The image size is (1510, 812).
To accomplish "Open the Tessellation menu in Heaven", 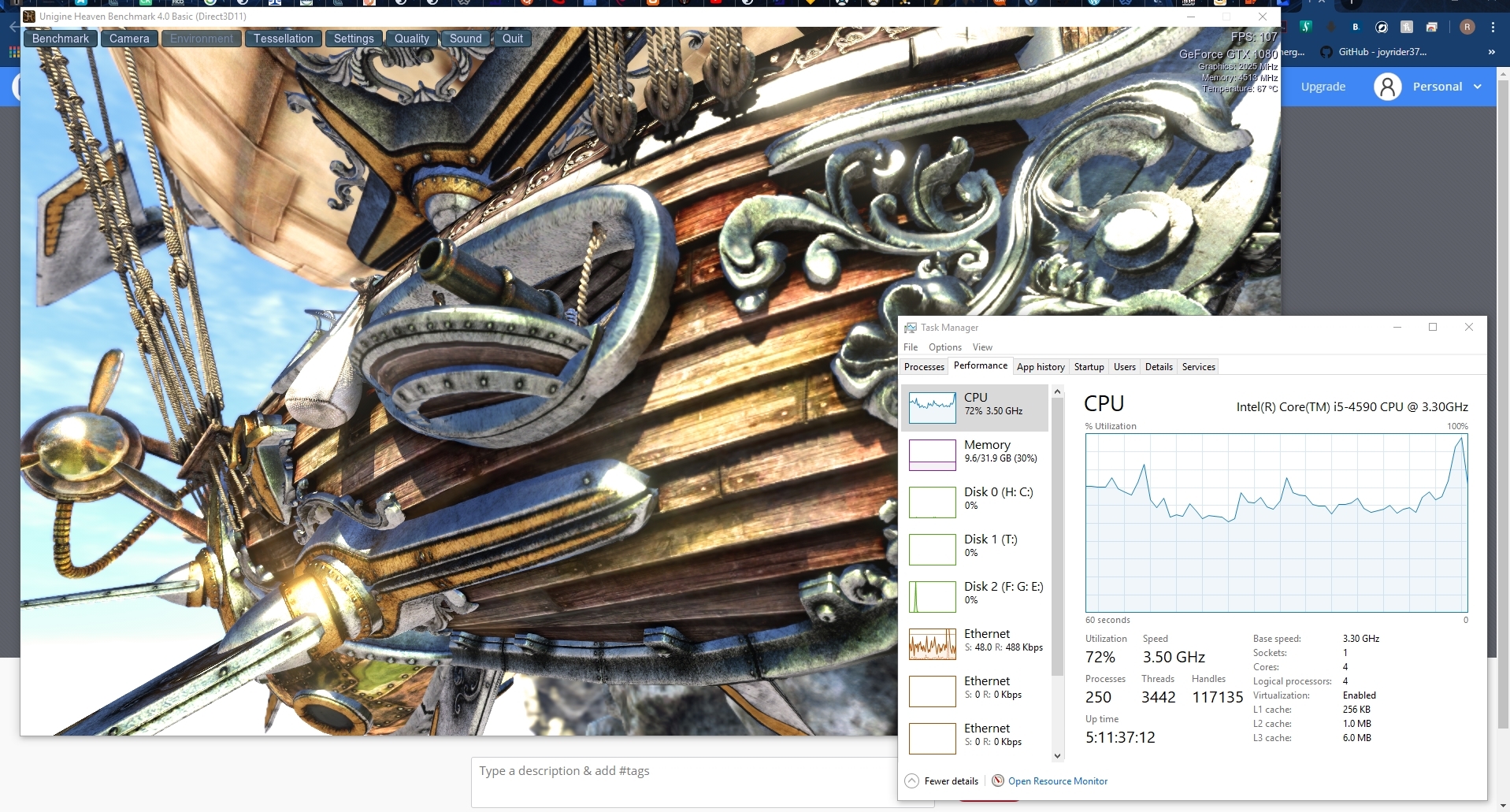I will click(284, 39).
